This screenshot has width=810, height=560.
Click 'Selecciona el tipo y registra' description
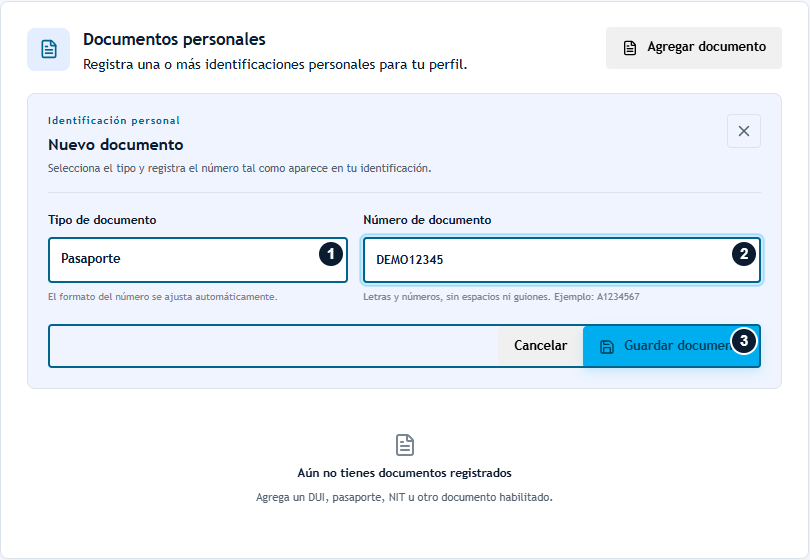click(x=240, y=168)
